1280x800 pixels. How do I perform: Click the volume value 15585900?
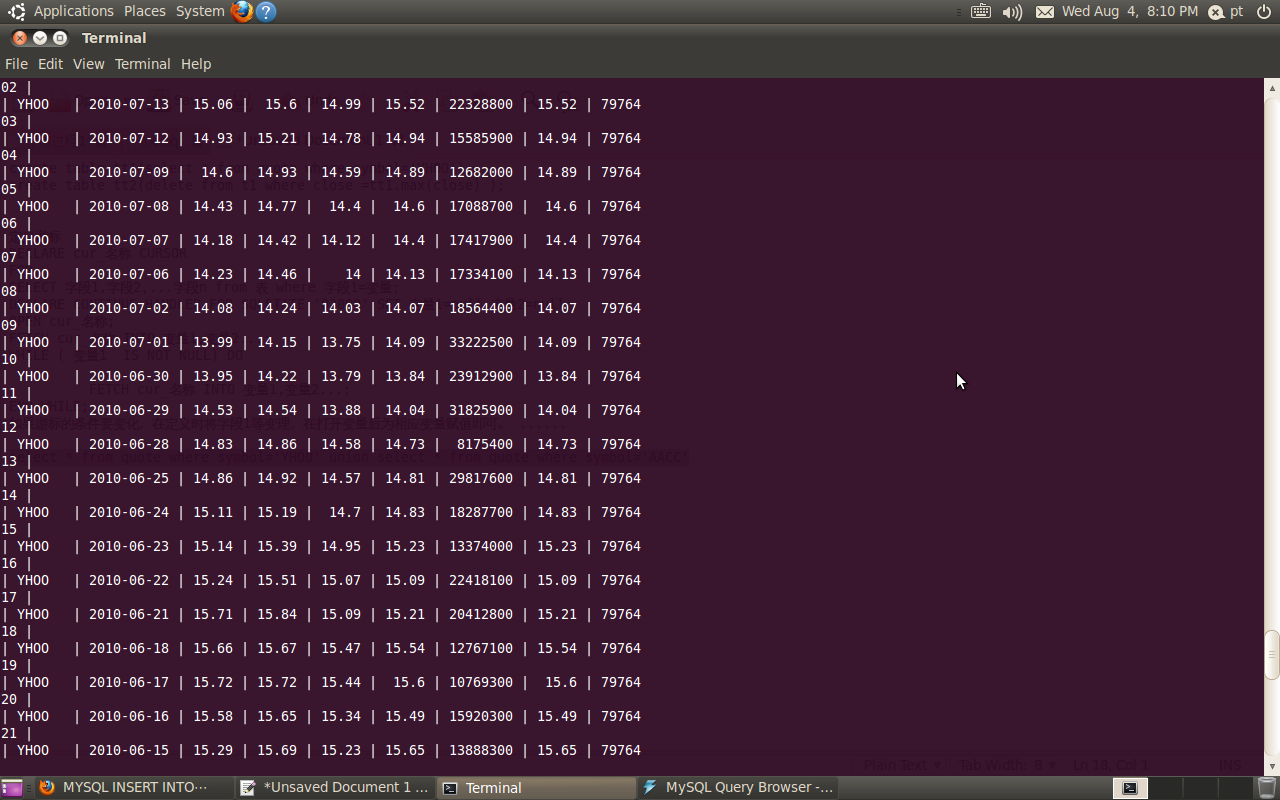pyautogui.click(x=481, y=138)
